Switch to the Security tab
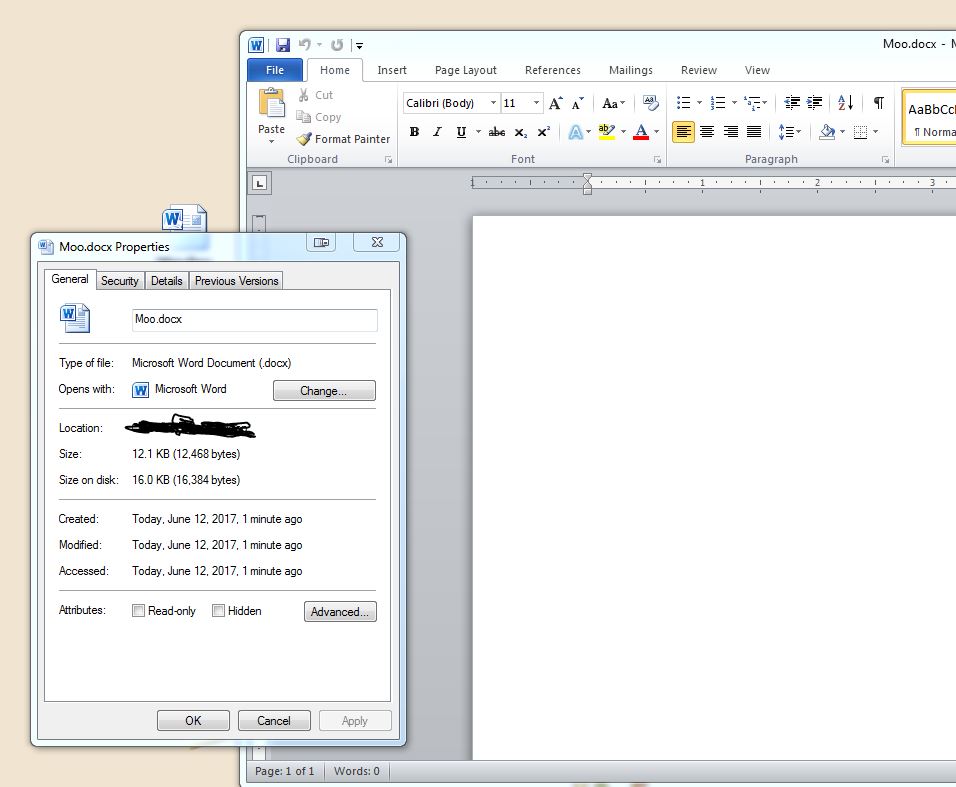Image resolution: width=956 pixels, height=787 pixels. point(120,281)
